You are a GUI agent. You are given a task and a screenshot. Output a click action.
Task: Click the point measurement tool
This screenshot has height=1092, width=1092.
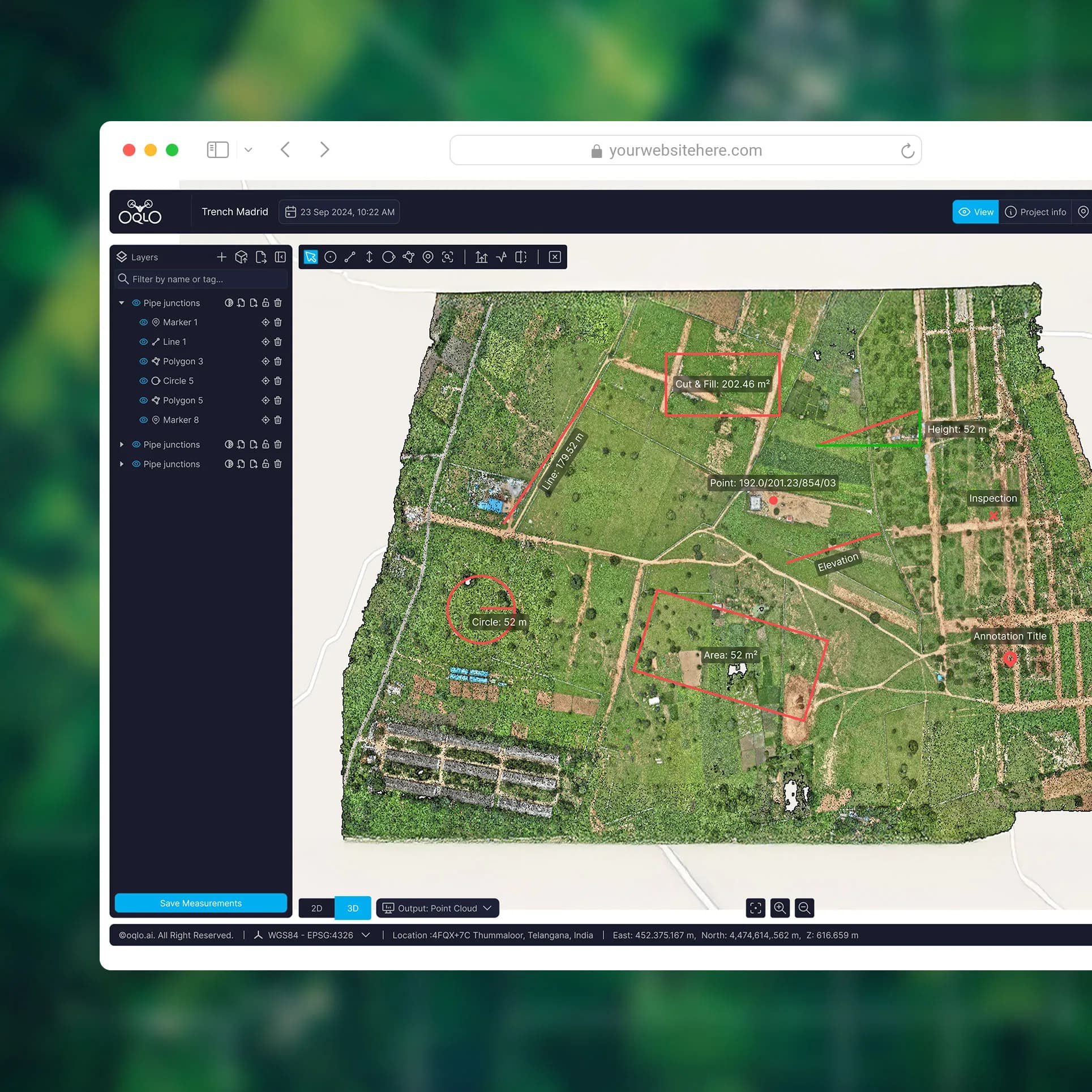pos(331,257)
